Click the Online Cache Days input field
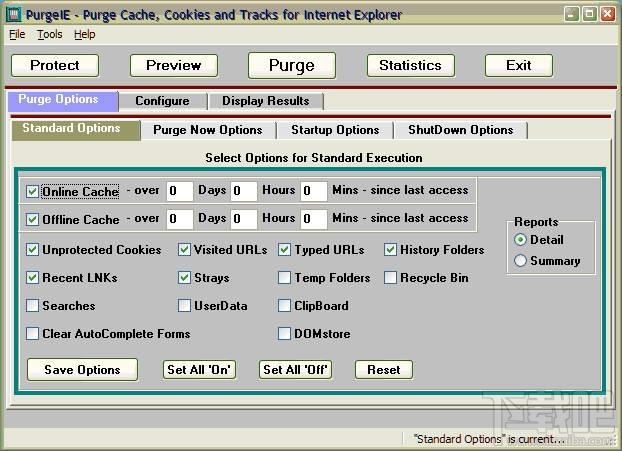Image resolution: width=622 pixels, height=451 pixels. [x=180, y=191]
